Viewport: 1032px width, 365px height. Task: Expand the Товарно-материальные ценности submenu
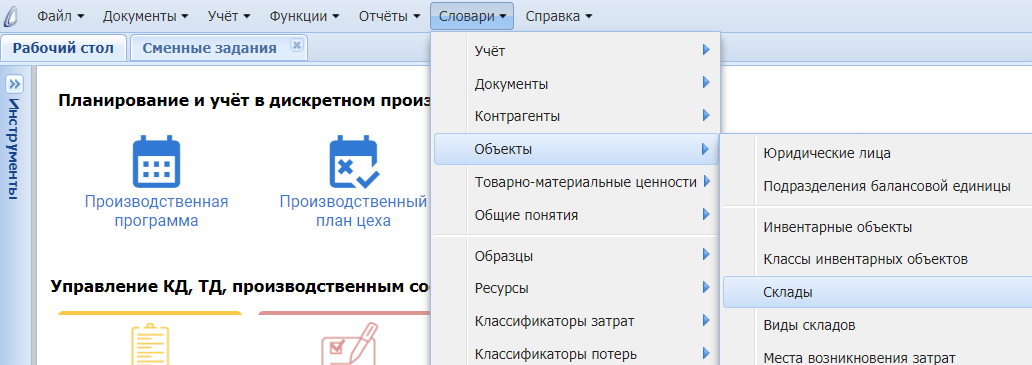coord(576,182)
